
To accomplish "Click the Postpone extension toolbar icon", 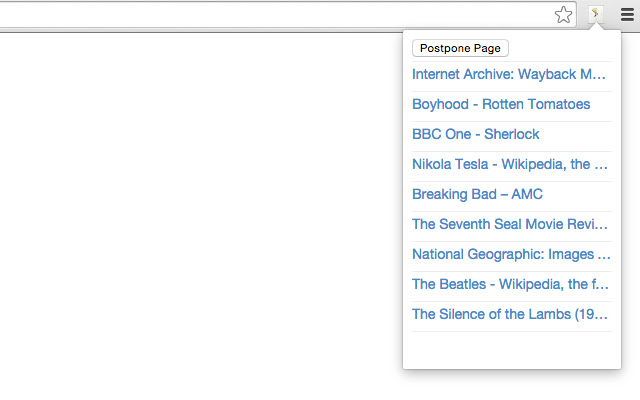I will [x=596, y=14].
